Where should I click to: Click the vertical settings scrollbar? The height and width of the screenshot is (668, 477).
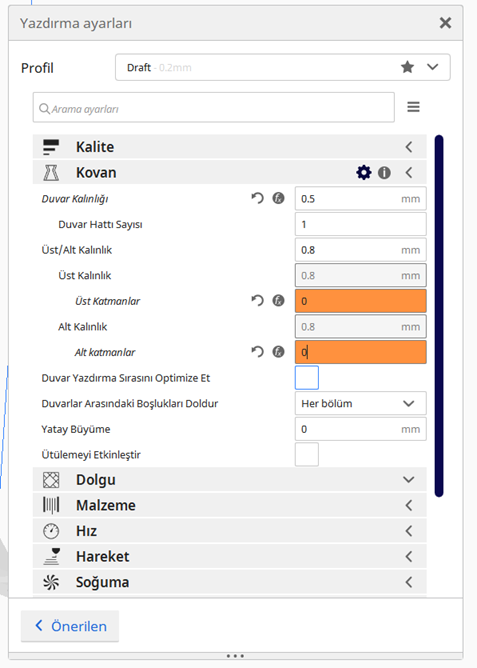(439, 316)
